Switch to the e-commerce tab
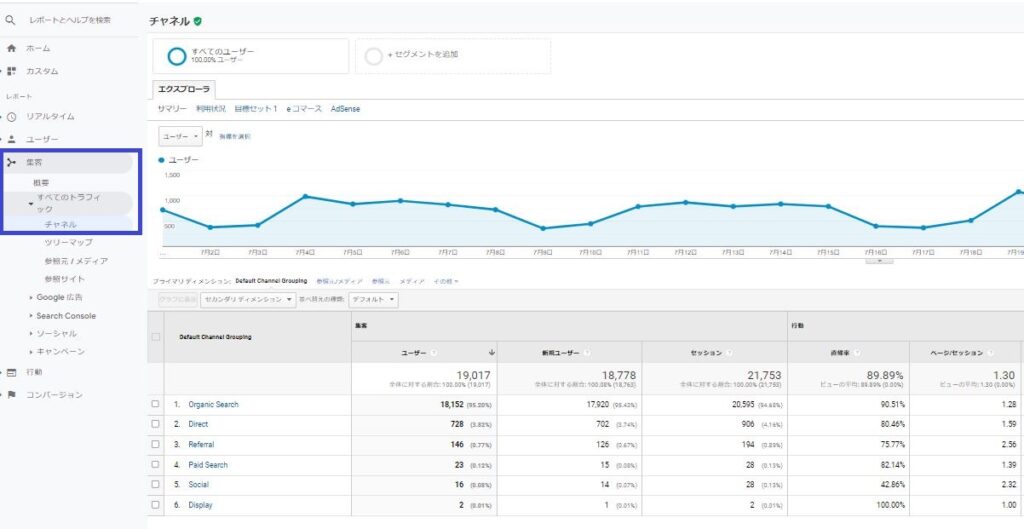The height and width of the screenshot is (529, 1024). pos(304,109)
